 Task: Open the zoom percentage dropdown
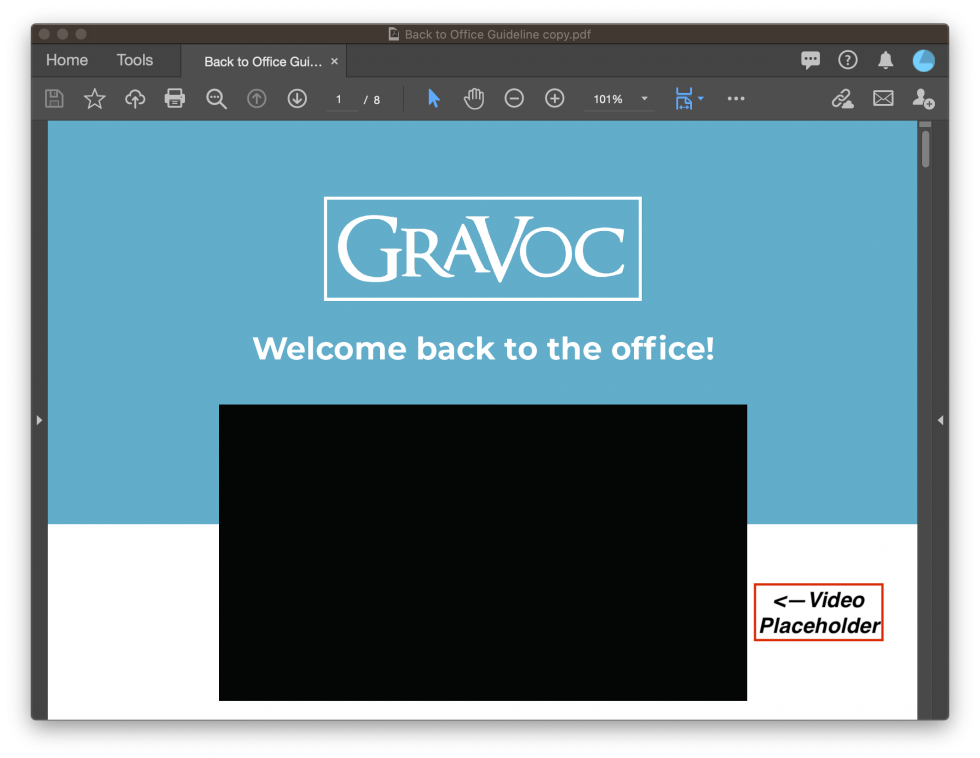pyautogui.click(x=644, y=99)
